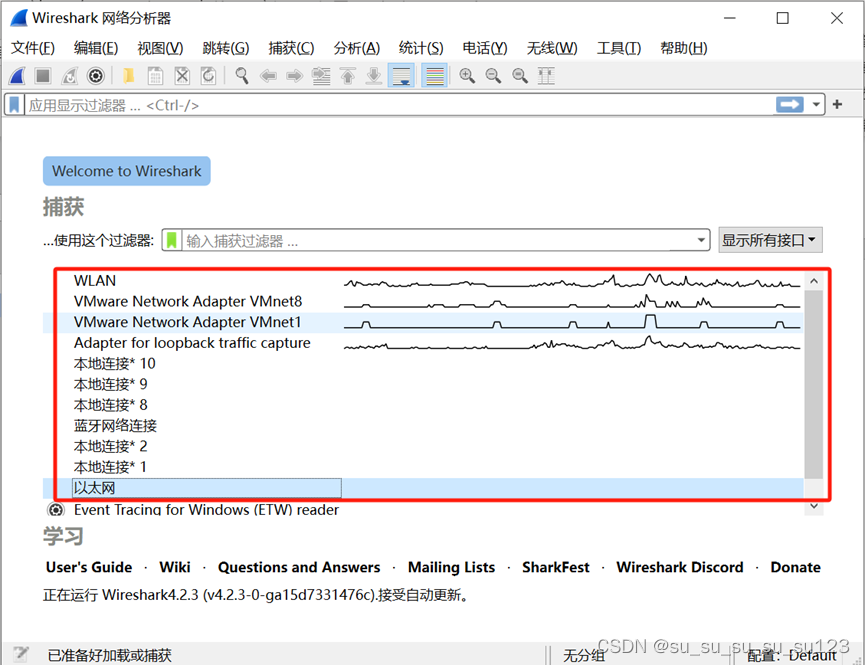
Task: Save this capture file icon
Action: [x=156, y=76]
